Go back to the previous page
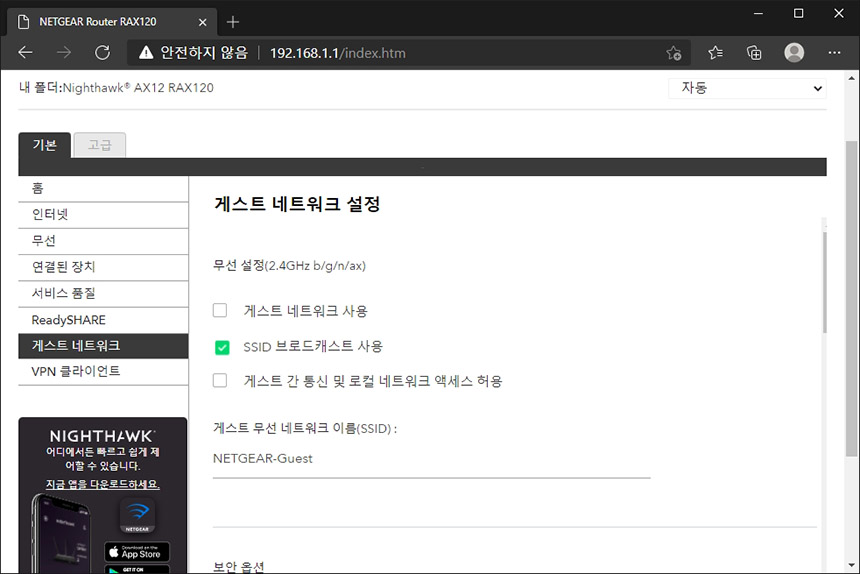860x574 pixels. 26,53
